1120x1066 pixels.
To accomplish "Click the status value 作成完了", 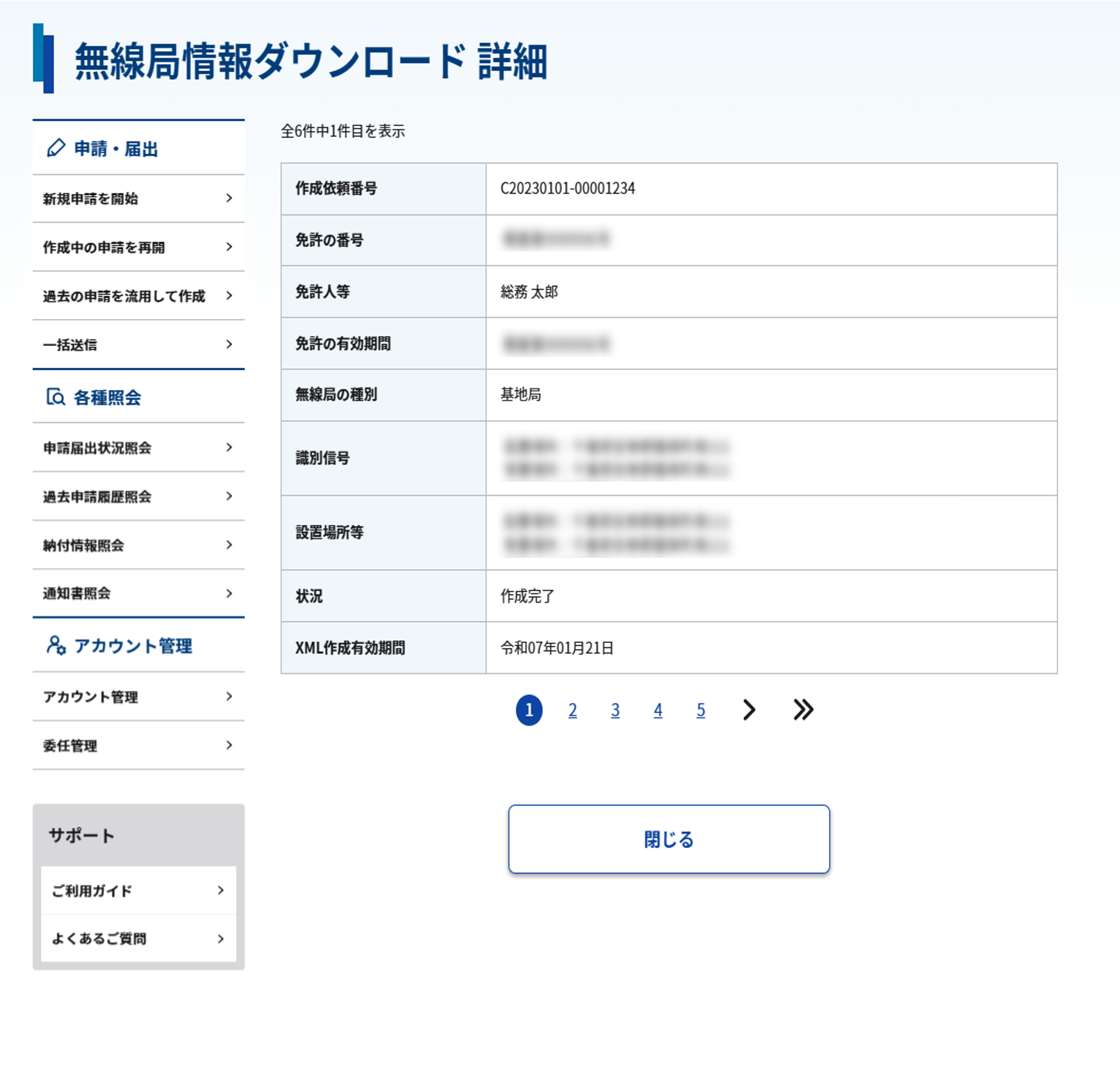I will (527, 596).
